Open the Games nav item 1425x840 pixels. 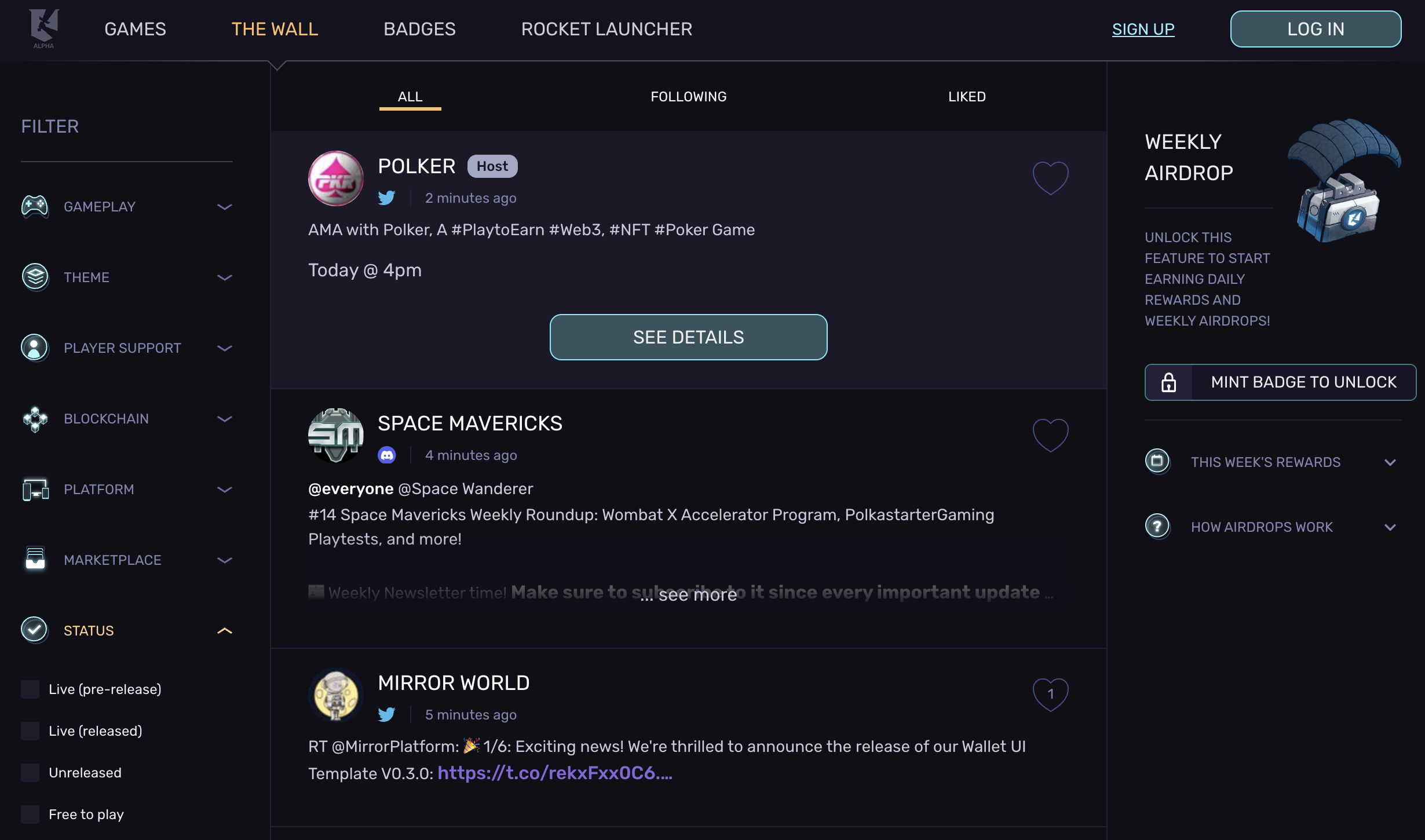pyautogui.click(x=135, y=29)
